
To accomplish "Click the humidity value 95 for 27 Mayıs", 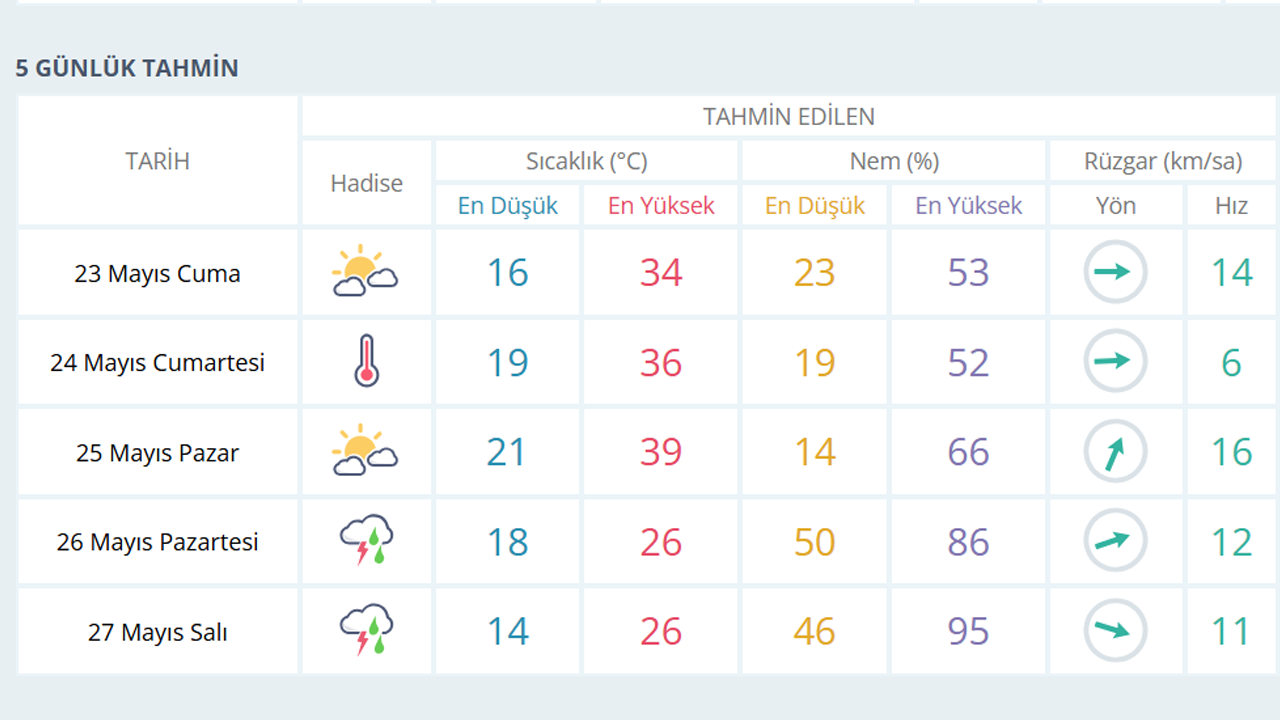I will click(x=968, y=631).
